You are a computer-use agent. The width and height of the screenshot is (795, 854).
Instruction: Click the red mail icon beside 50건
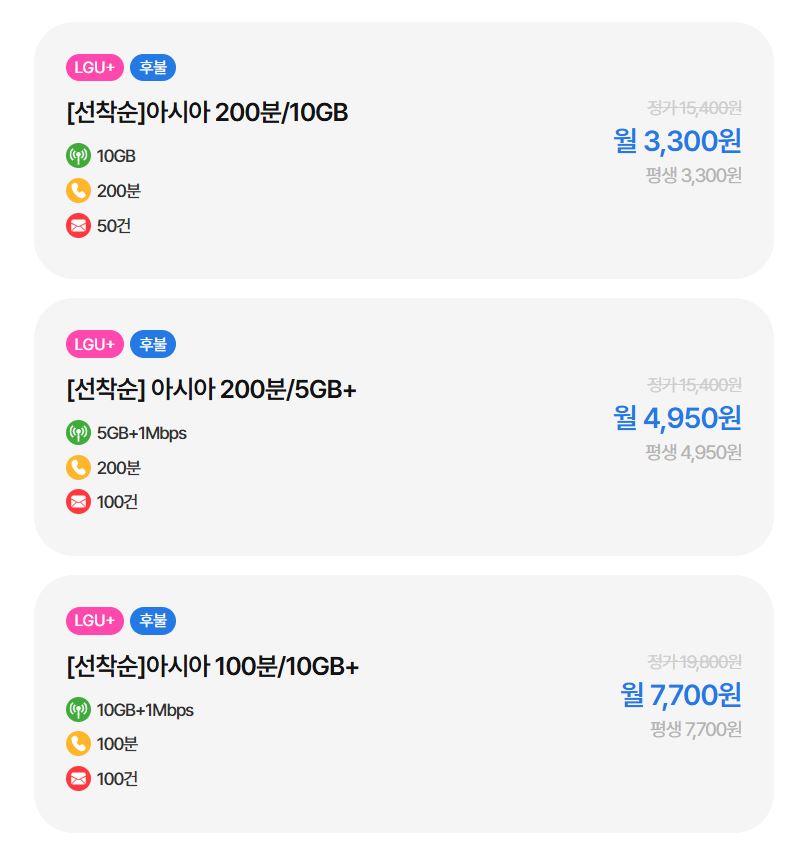point(78,225)
